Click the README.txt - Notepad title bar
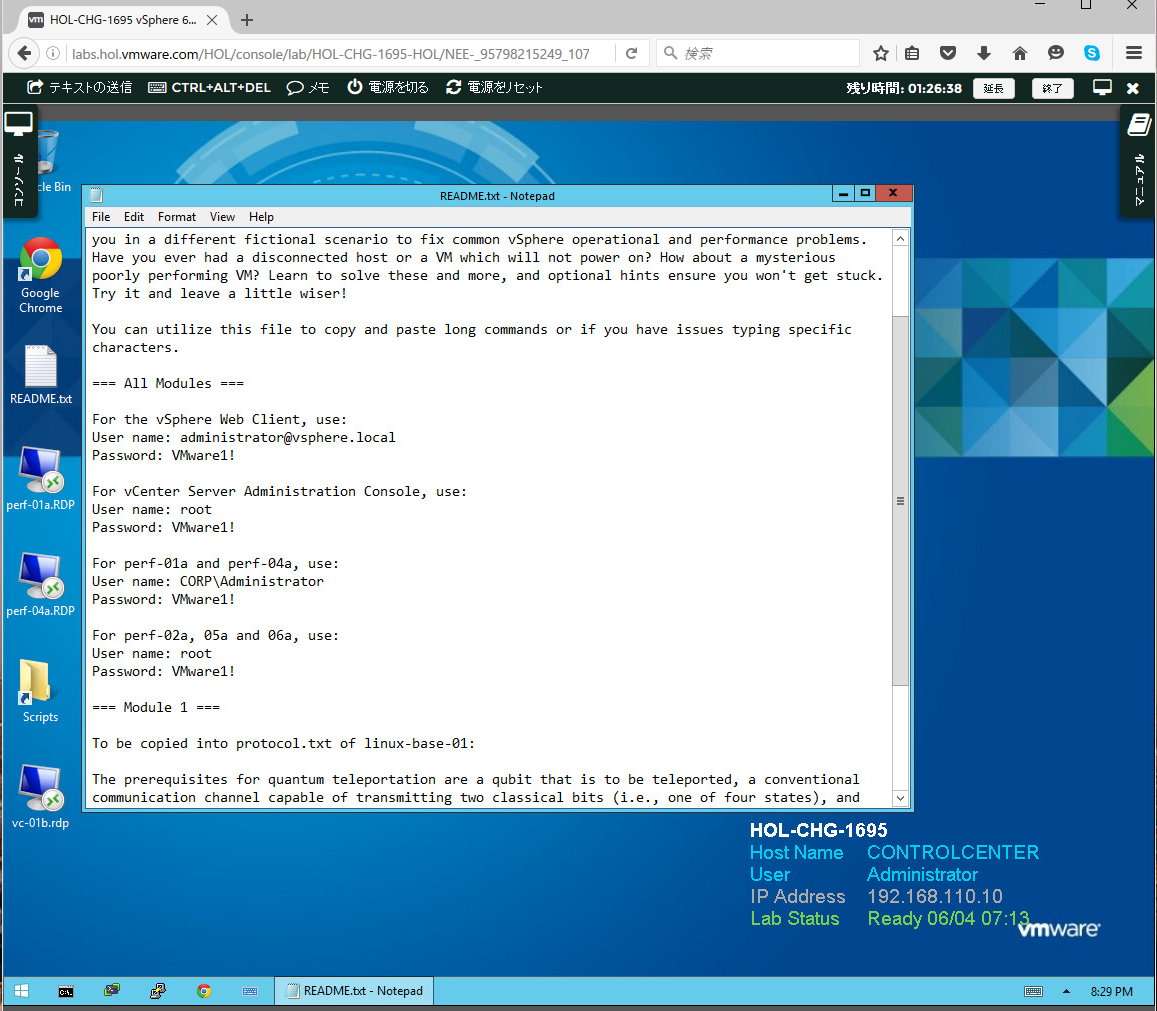This screenshot has width=1157, height=1011. (x=497, y=196)
